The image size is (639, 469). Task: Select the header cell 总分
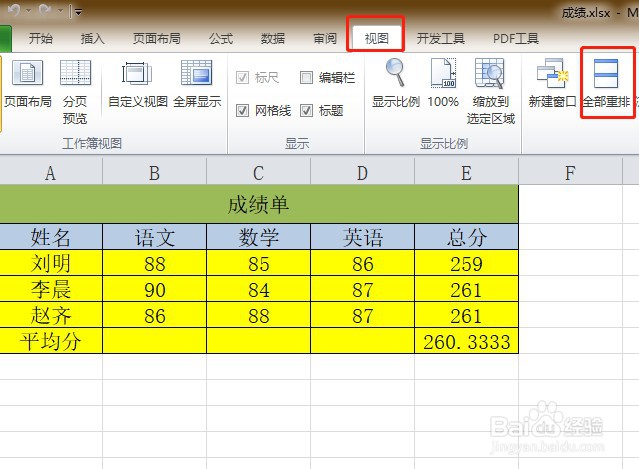[466, 237]
